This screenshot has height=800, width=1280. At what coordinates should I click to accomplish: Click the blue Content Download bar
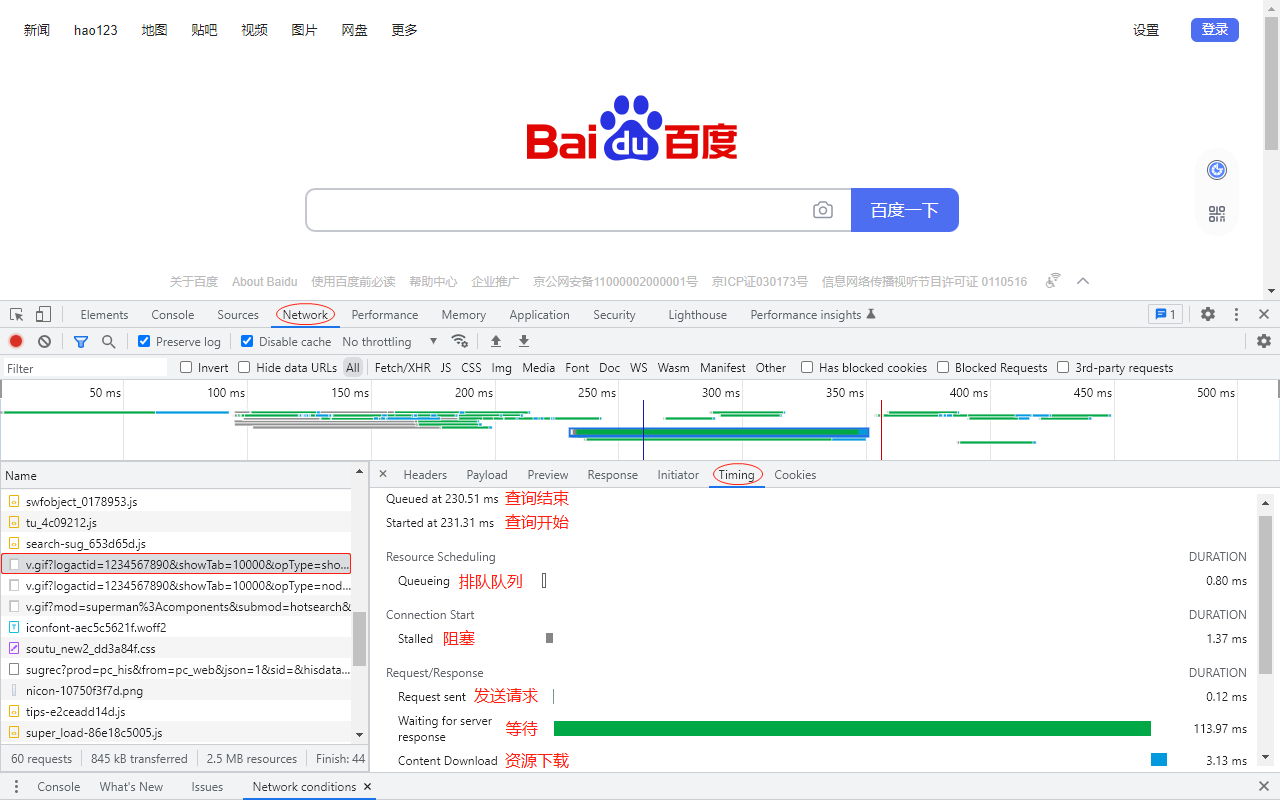coord(1159,760)
